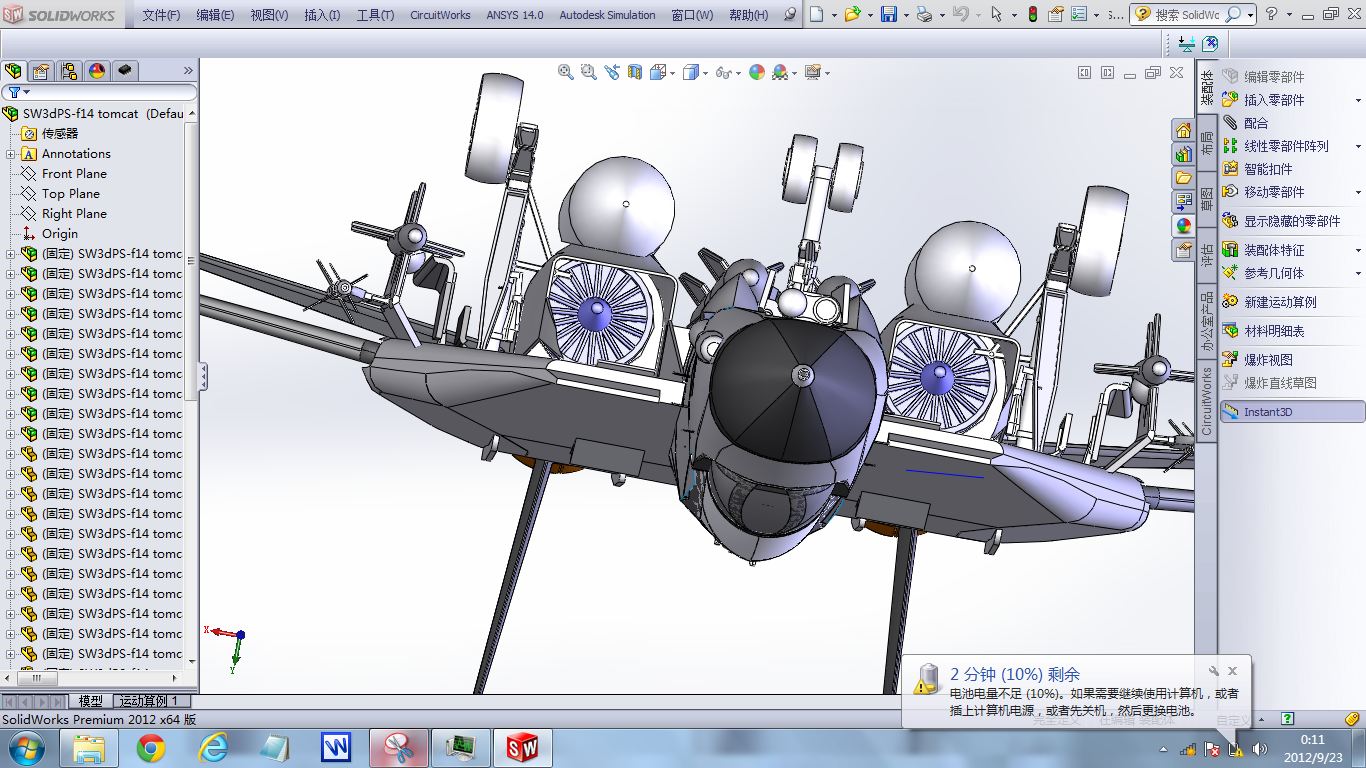Screen dimensions: 1366x768
Task: Open Word from the Windows taskbar
Action: (336, 748)
